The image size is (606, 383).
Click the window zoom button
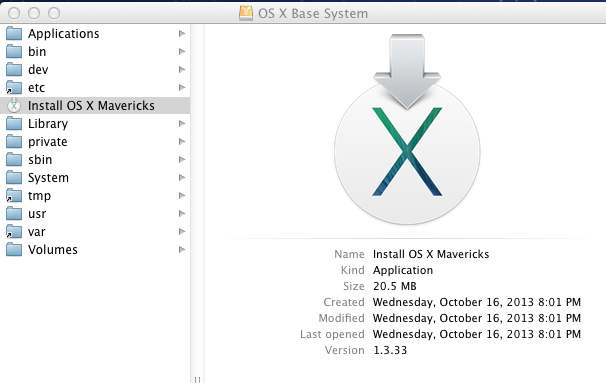tap(54, 13)
